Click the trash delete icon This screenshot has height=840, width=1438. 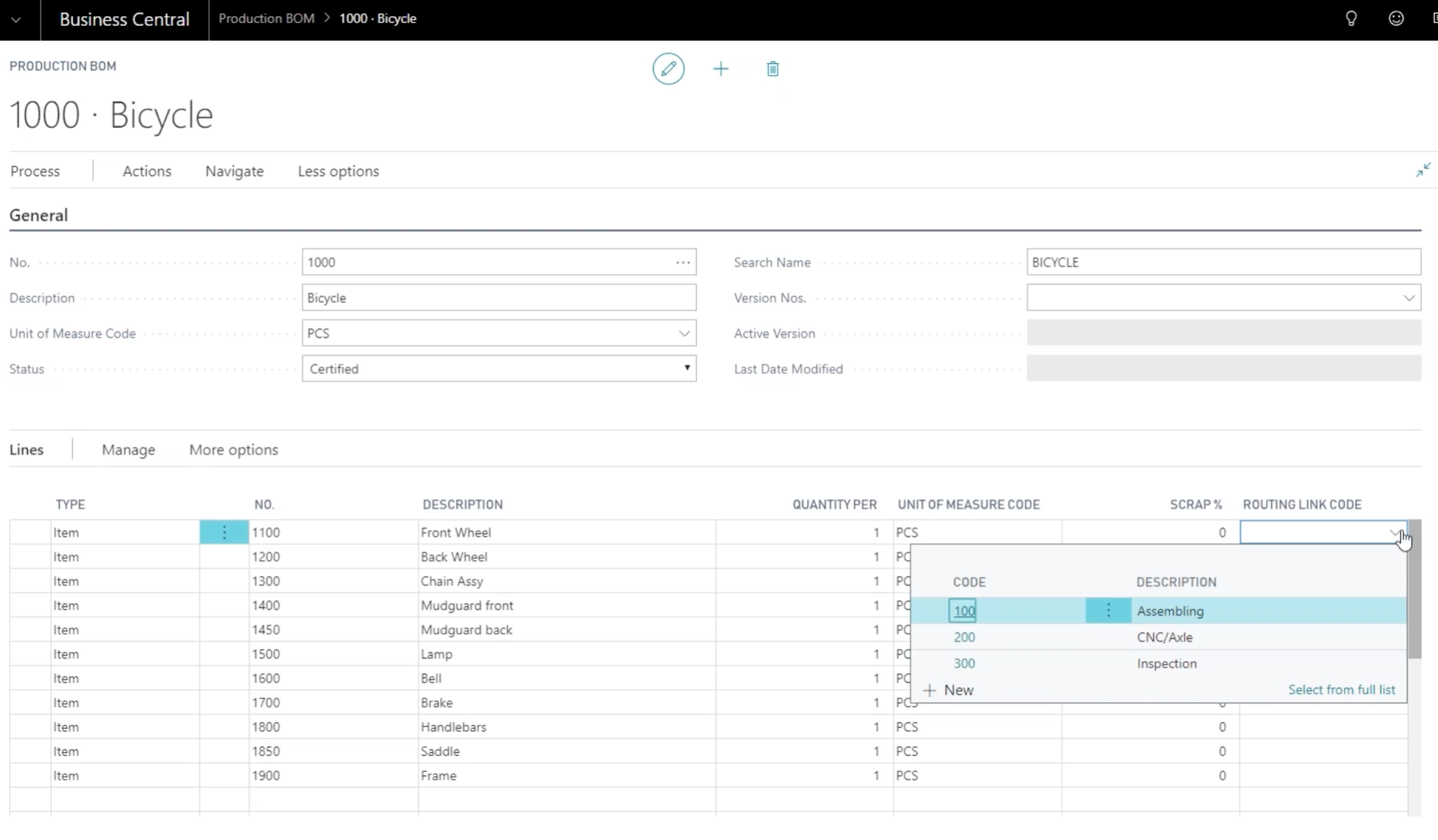tap(772, 69)
